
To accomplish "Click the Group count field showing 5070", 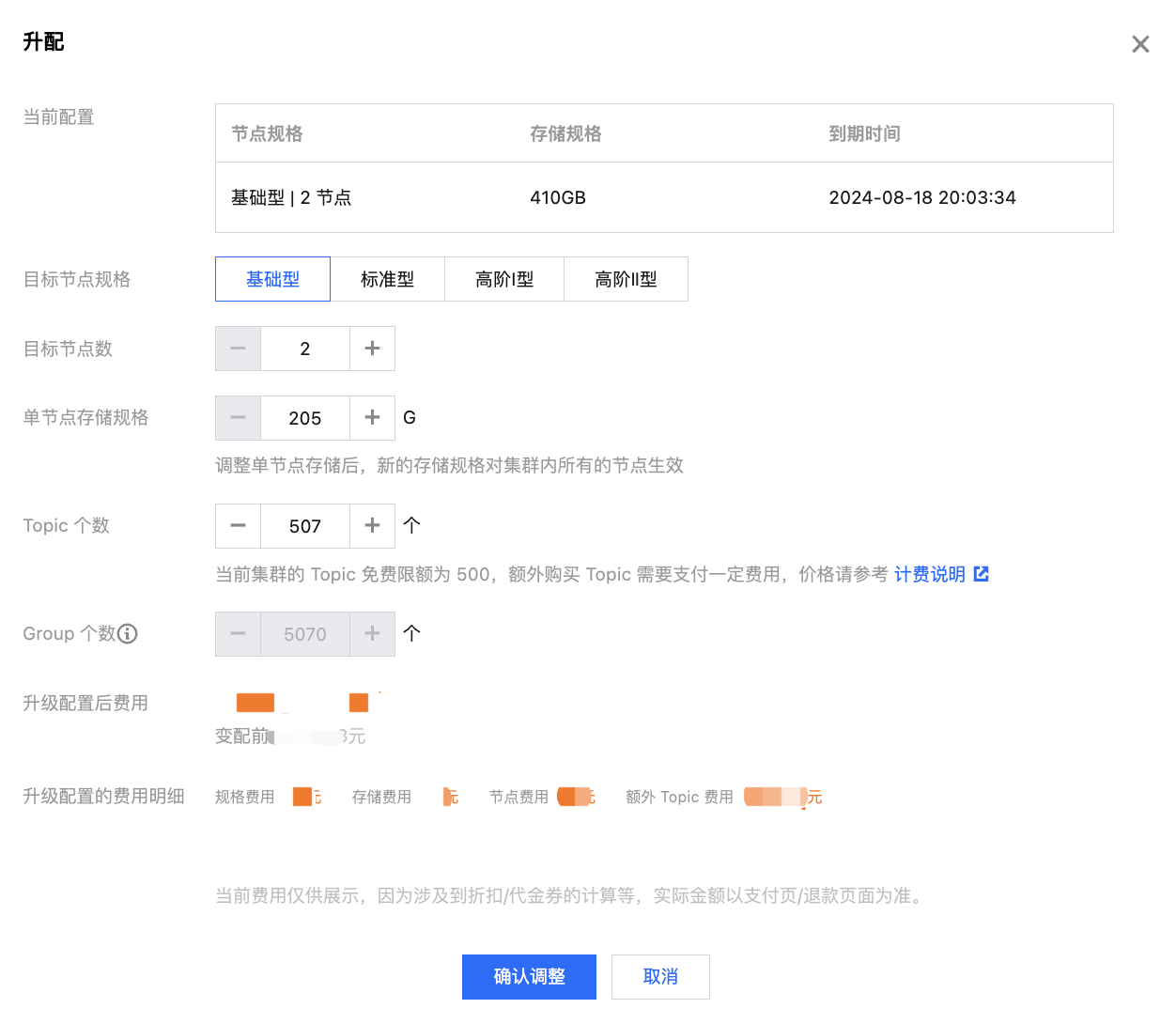I will [305, 634].
